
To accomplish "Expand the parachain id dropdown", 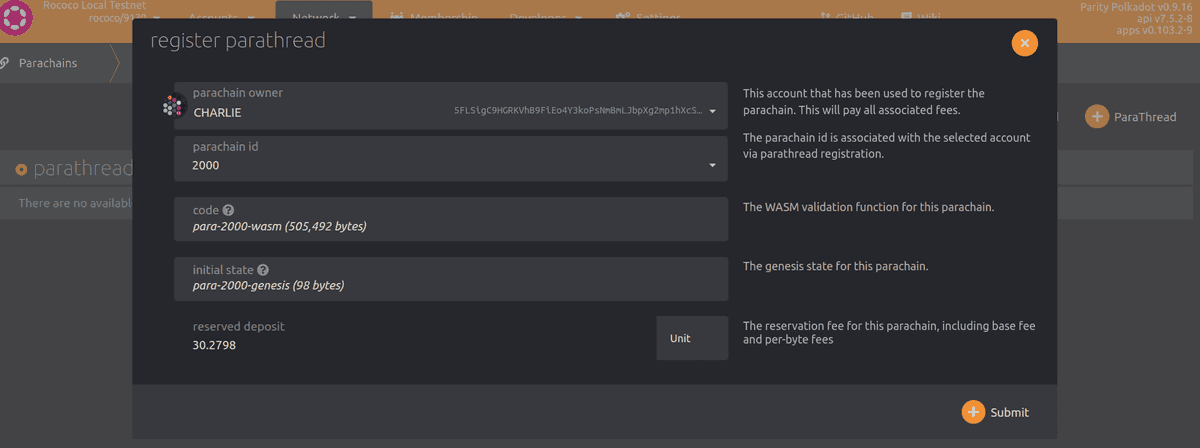I will tap(713, 165).
